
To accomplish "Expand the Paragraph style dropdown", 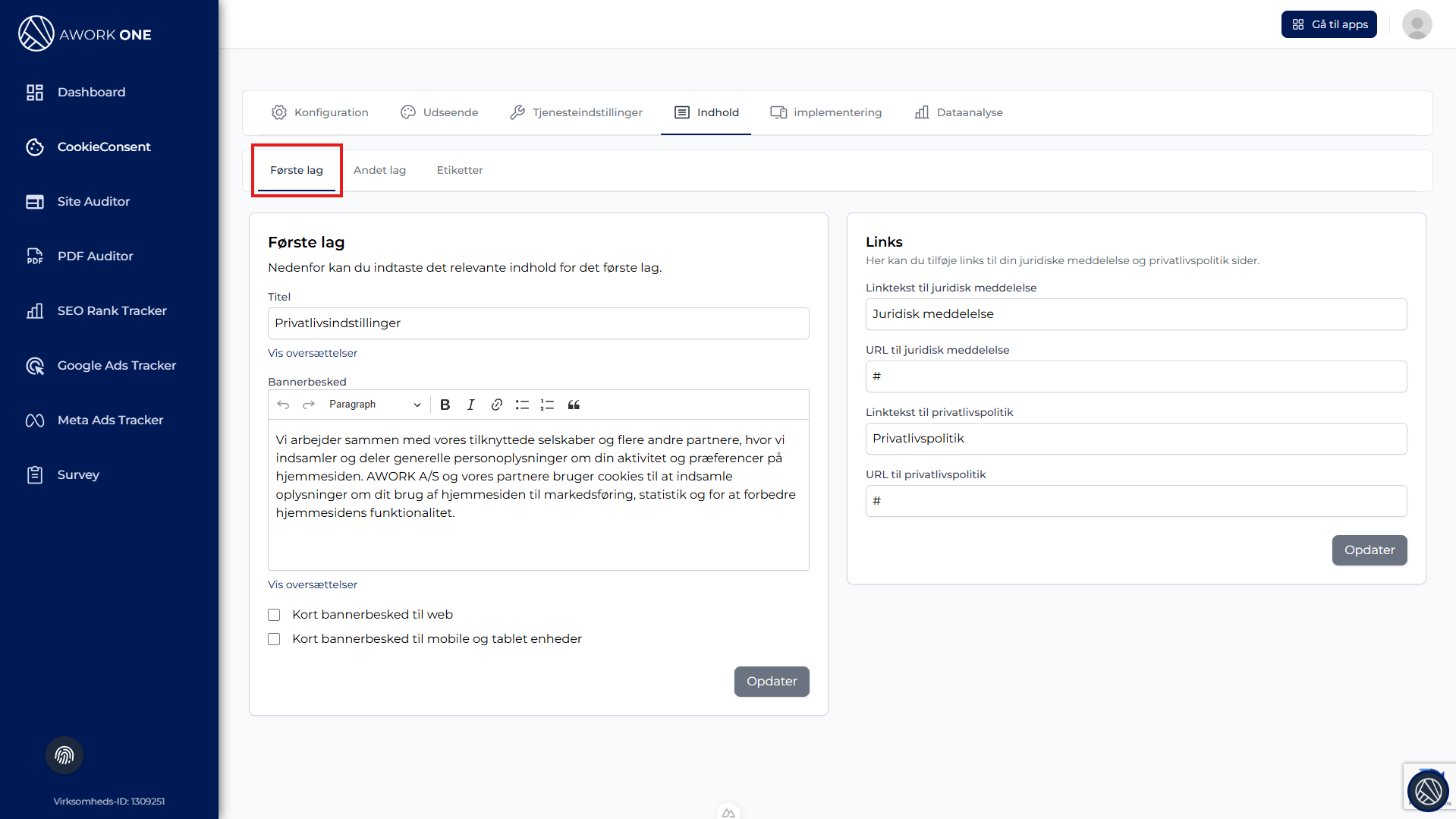I will tap(375, 405).
